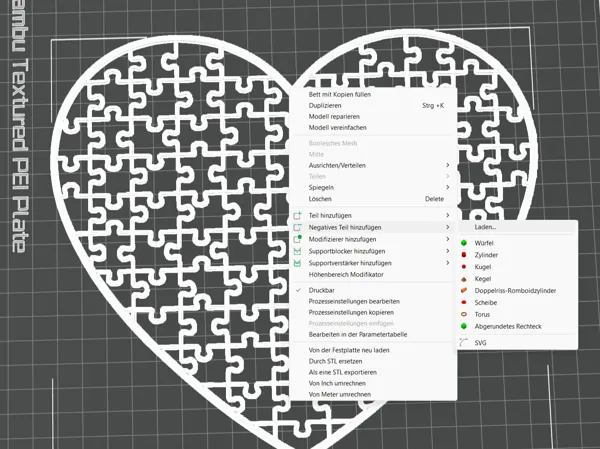Click the green Würfel cube icon
This screenshot has height=449, width=600.
pos(464,243)
